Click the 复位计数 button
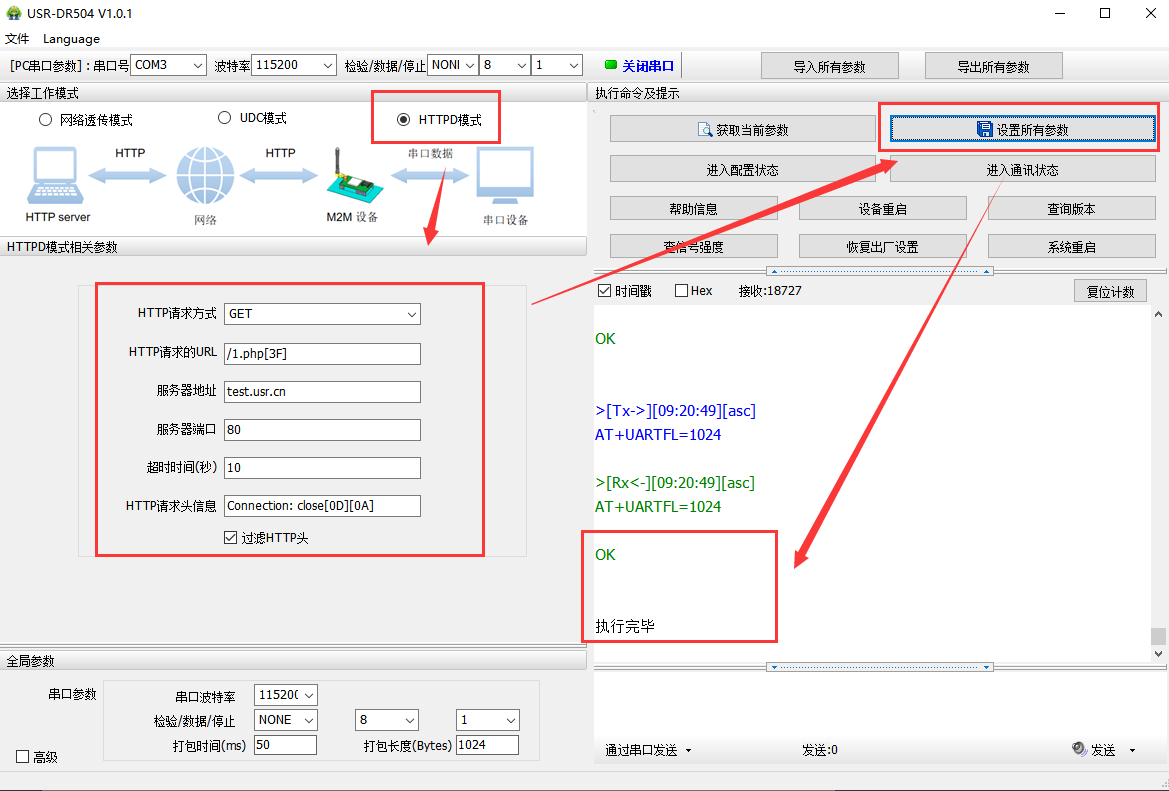The height and width of the screenshot is (791, 1169). 1109,292
